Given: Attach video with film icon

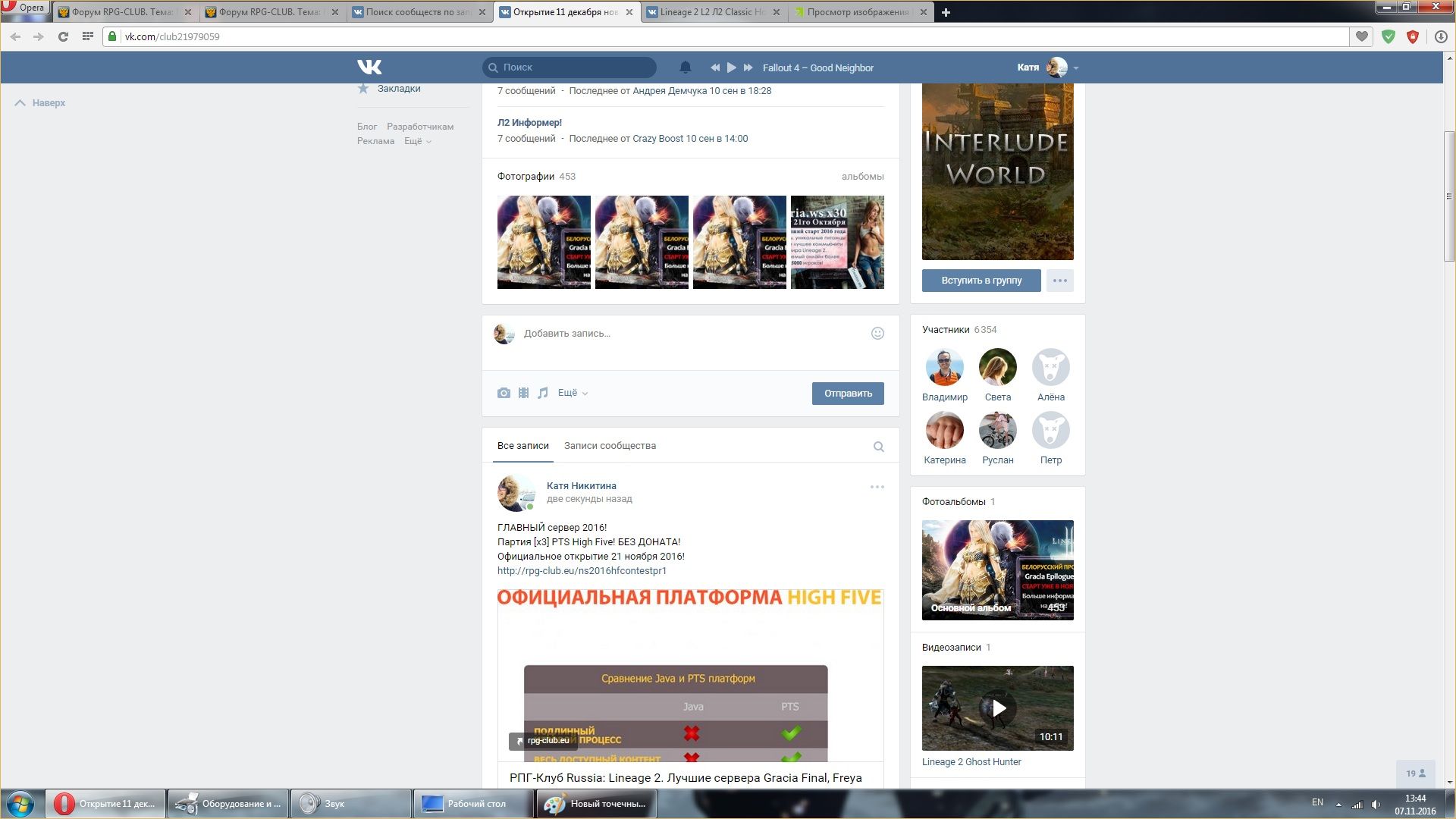Looking at the screenshot, I should [523, 393].
